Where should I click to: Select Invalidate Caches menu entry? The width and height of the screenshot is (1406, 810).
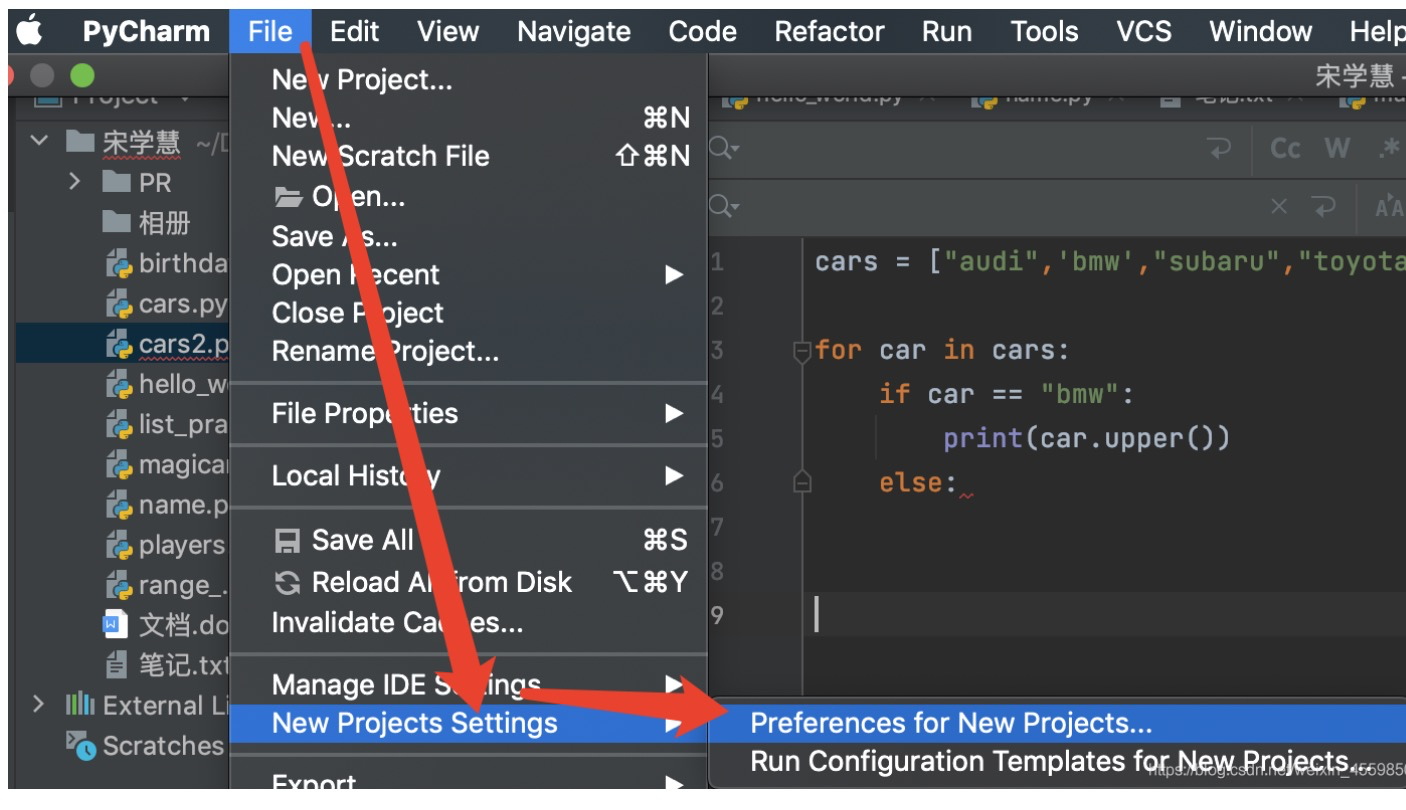pos(397,623)
